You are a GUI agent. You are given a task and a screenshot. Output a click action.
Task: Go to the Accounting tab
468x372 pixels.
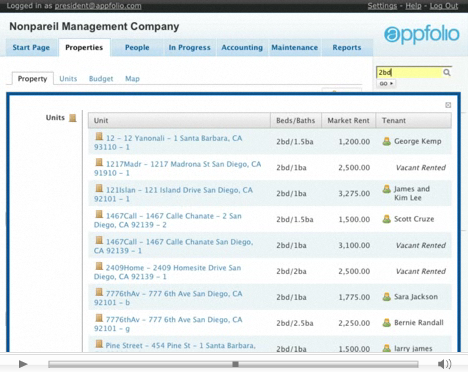pyautogui.click(x=242, y=47)
